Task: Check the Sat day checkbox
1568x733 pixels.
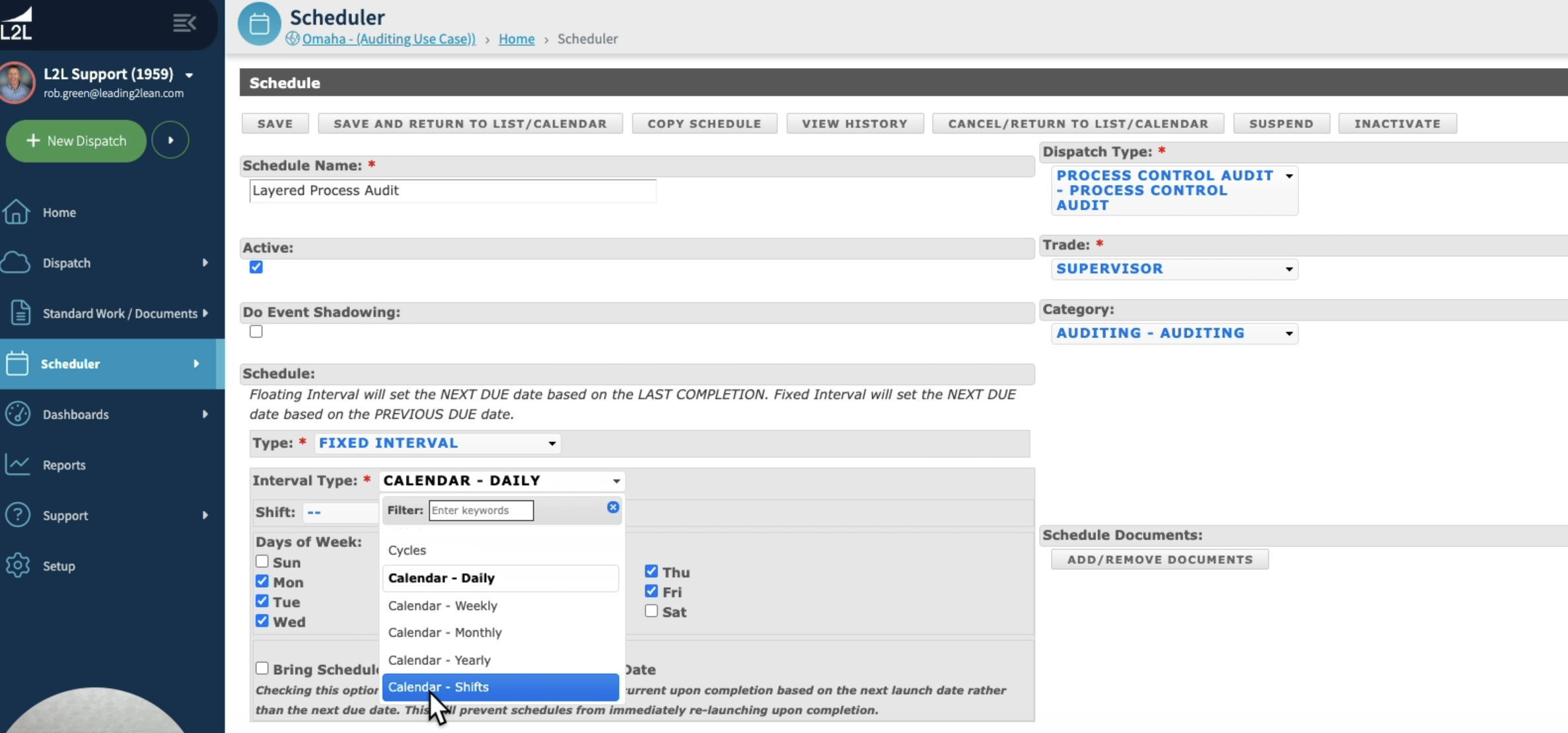Action: (x=651, y=611)
